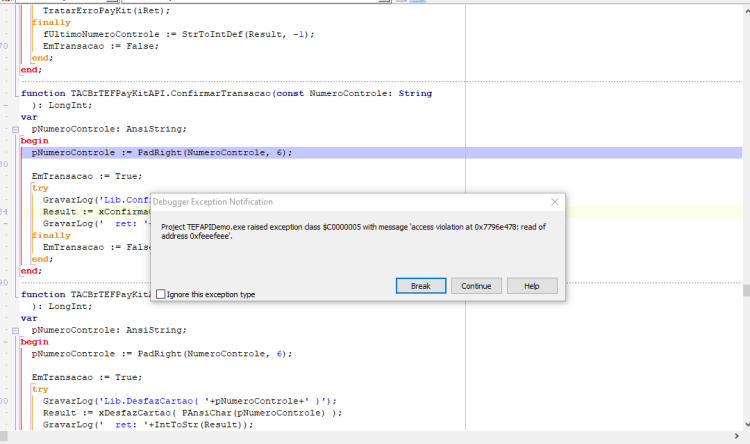The width and height of the screenshot is (750, 444).
Task: Click the function TACBrTEFPayKitAPI.ConfirmarTransacao declaration
Action: tap(226, 93)
